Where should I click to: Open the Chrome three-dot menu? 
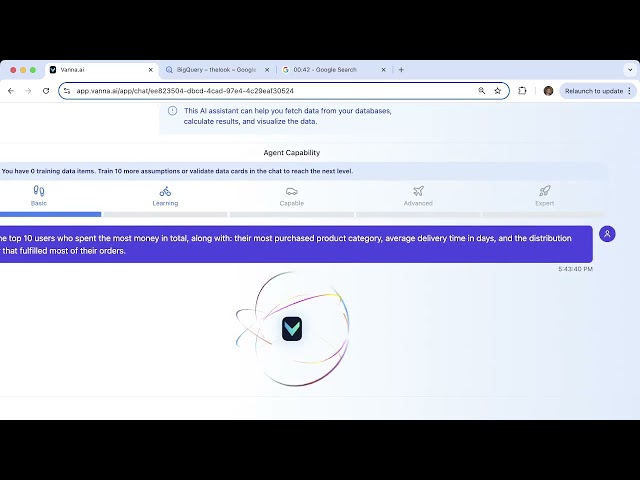tap(629, 91)
